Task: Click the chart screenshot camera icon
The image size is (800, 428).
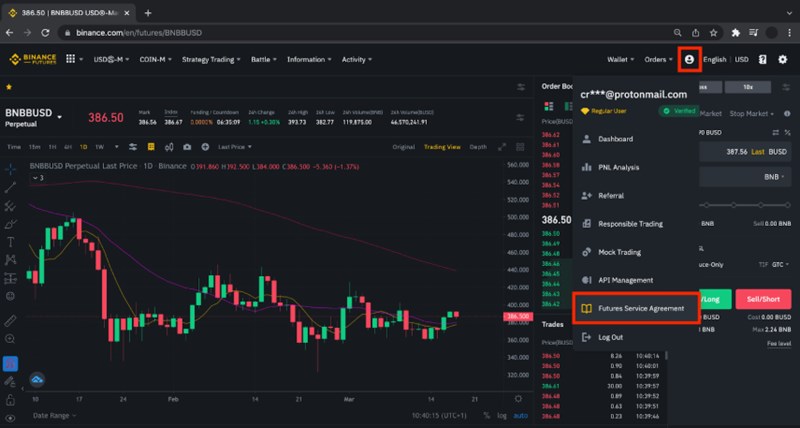Action: [186, 146]
